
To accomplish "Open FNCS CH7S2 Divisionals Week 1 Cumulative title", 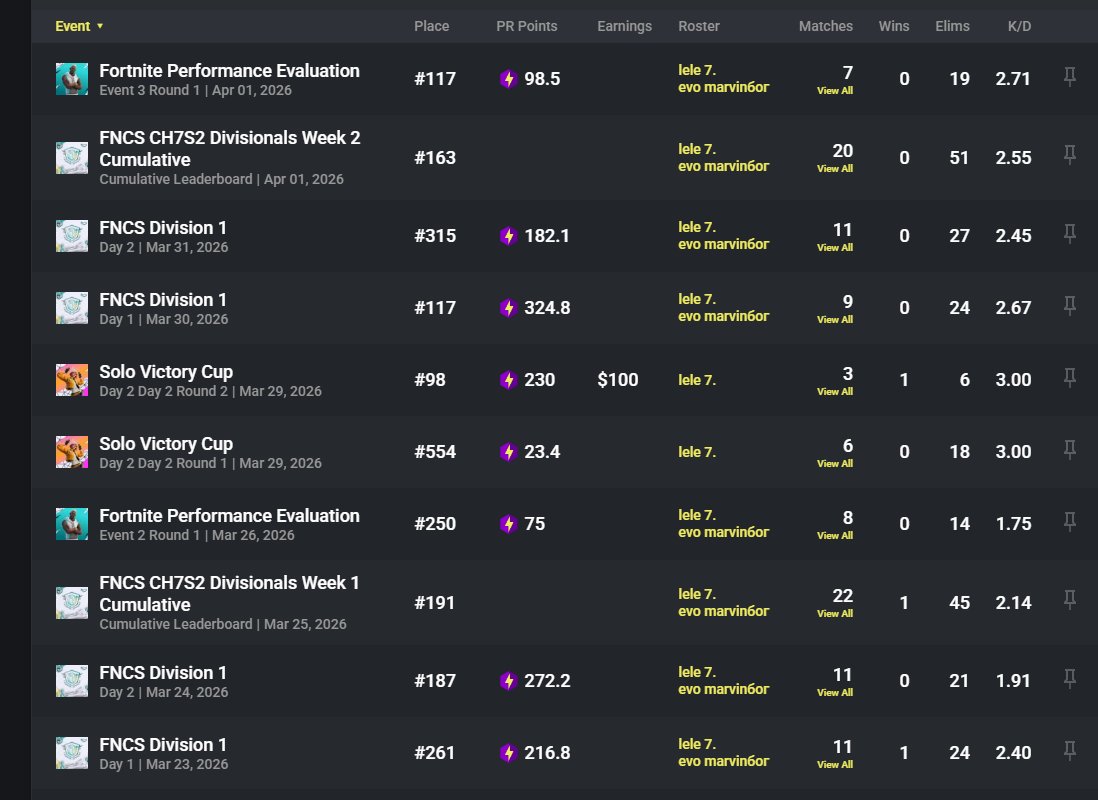I will pyautogui.click(x=229, y=593).
